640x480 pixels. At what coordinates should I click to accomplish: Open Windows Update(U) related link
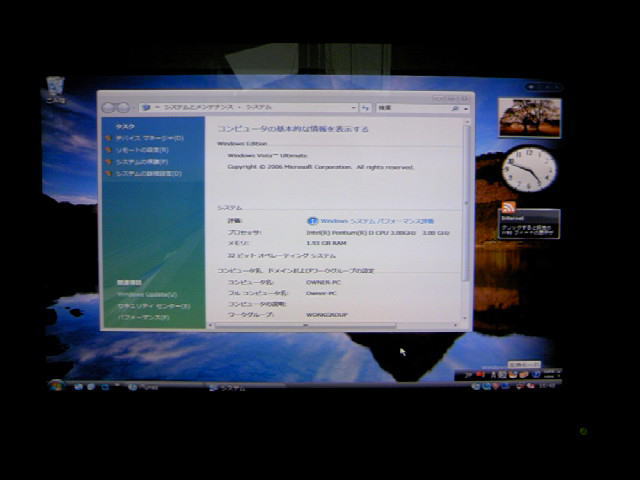coord(147,294)
